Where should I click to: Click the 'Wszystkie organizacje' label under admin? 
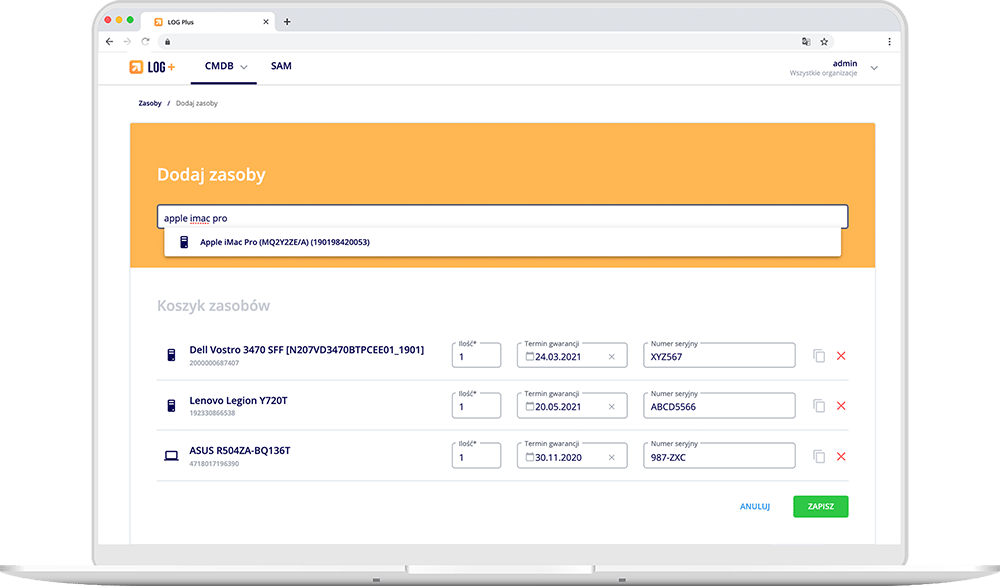pyautogui.click(x=823, y=73)
